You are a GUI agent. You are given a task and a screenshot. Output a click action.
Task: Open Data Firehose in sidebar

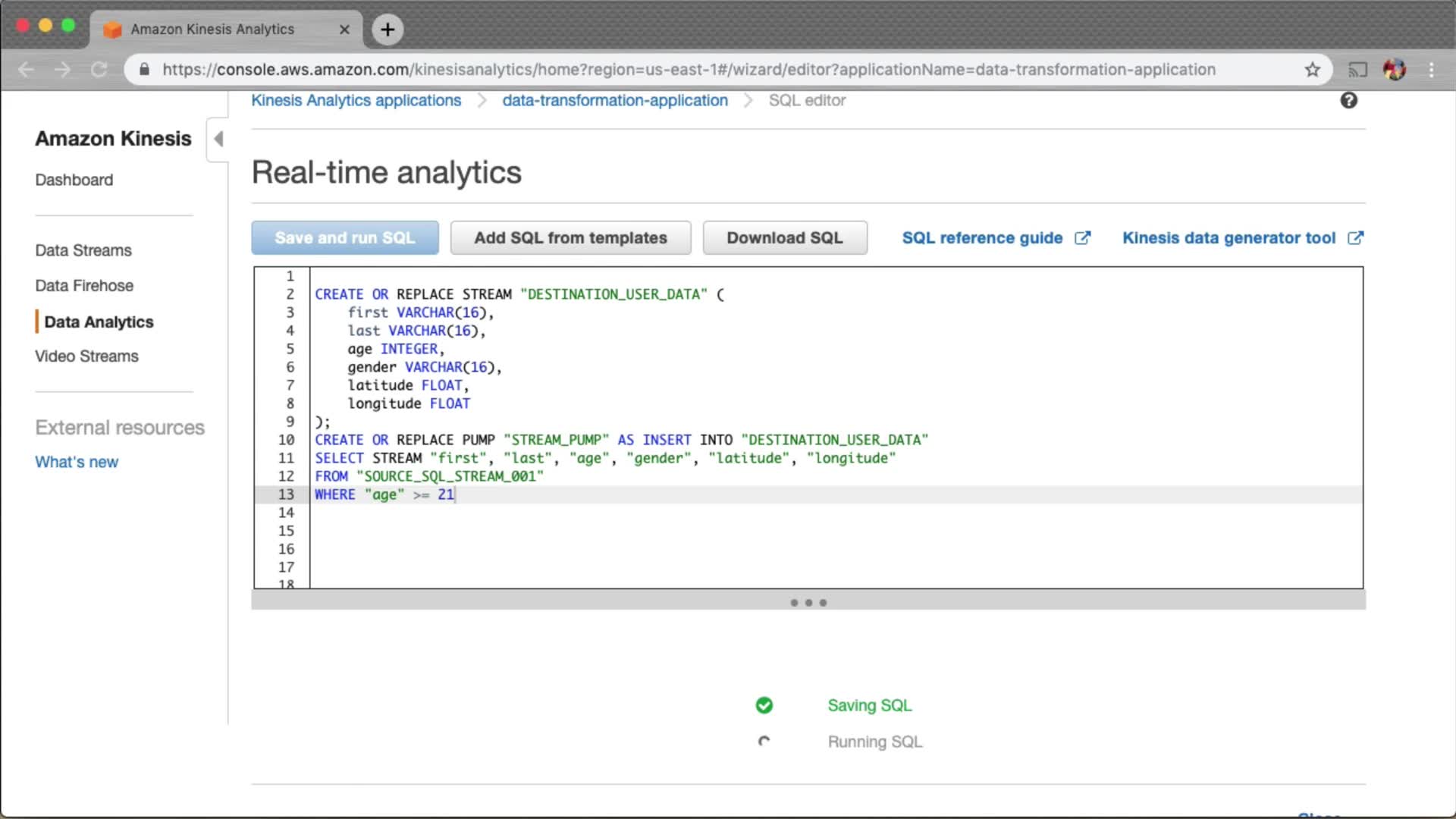click(x=84, y=286)
